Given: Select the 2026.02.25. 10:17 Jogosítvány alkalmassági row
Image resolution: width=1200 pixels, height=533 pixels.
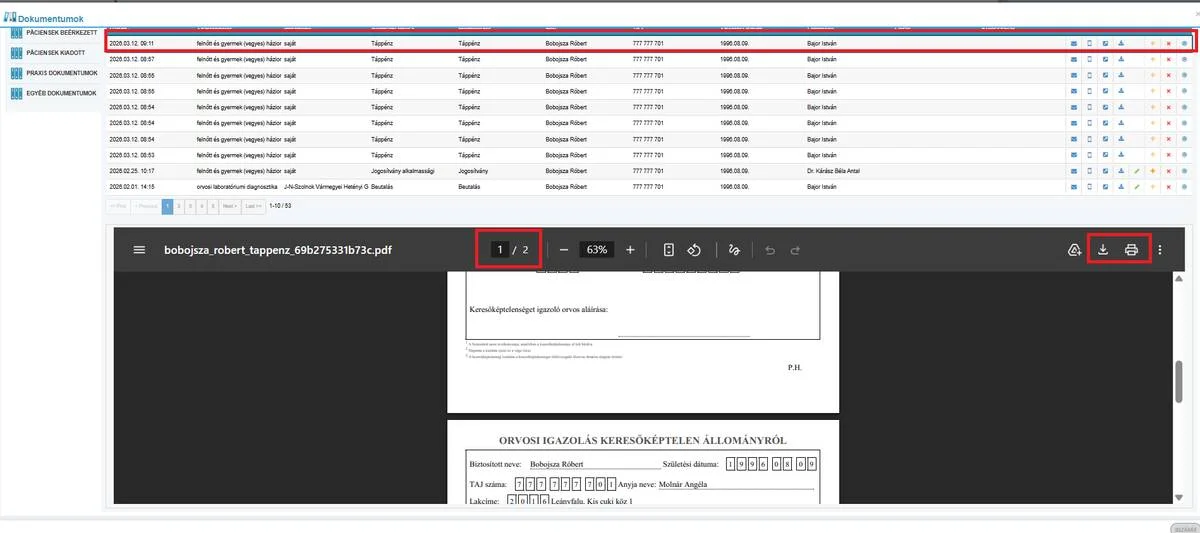Looking at the screenshot, I should point(649,171).
